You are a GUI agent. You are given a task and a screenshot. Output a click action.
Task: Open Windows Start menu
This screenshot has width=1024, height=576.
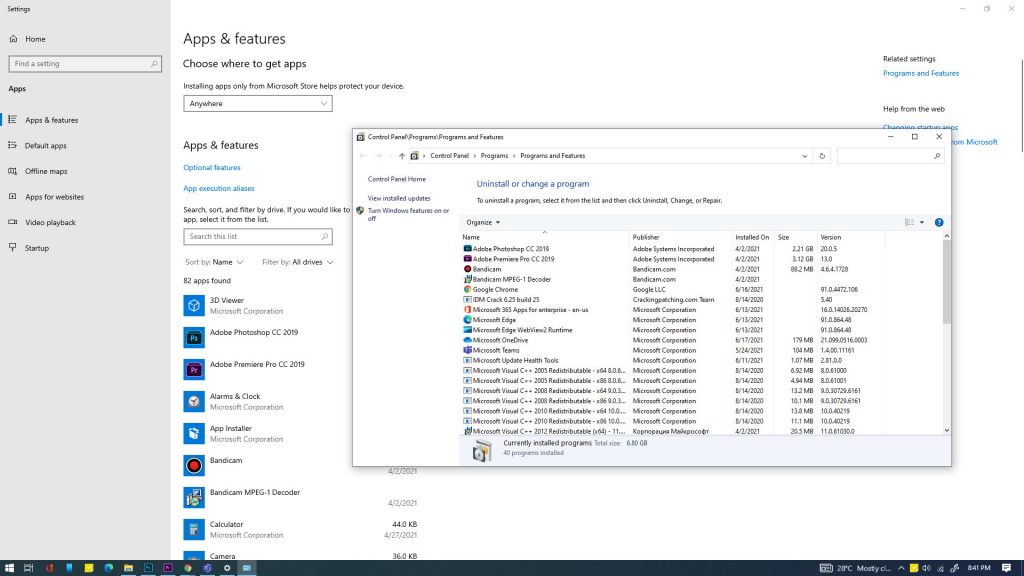pyautogui.click(x=9, y=568)
